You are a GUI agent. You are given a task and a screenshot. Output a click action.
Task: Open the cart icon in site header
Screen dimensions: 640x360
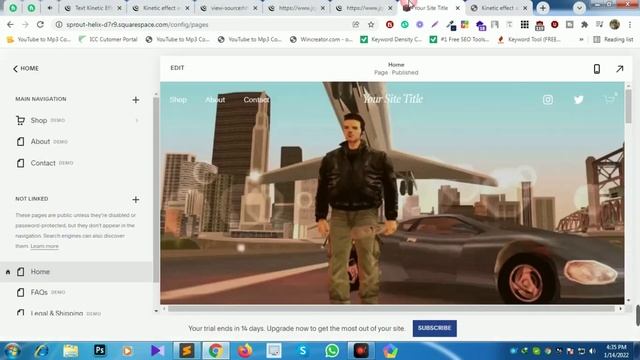point(610,99)
